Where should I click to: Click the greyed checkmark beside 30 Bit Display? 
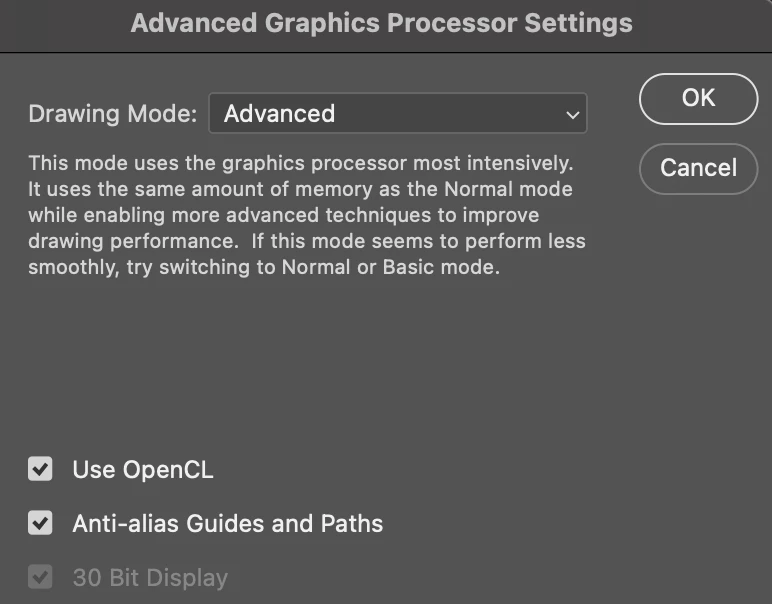pyautogui.click(x=40, y=577)
